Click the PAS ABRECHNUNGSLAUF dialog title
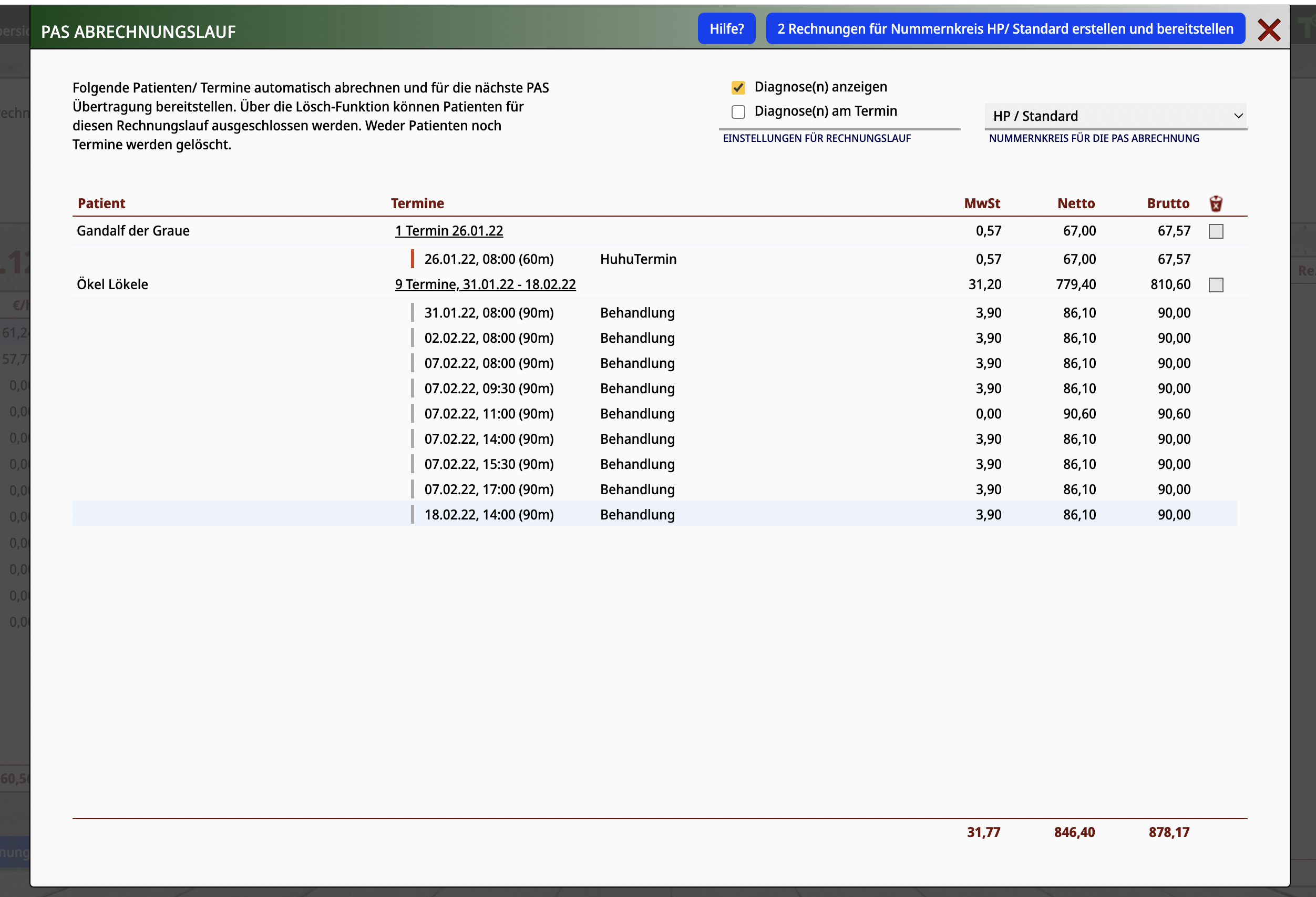 click(x=138, y=32)
